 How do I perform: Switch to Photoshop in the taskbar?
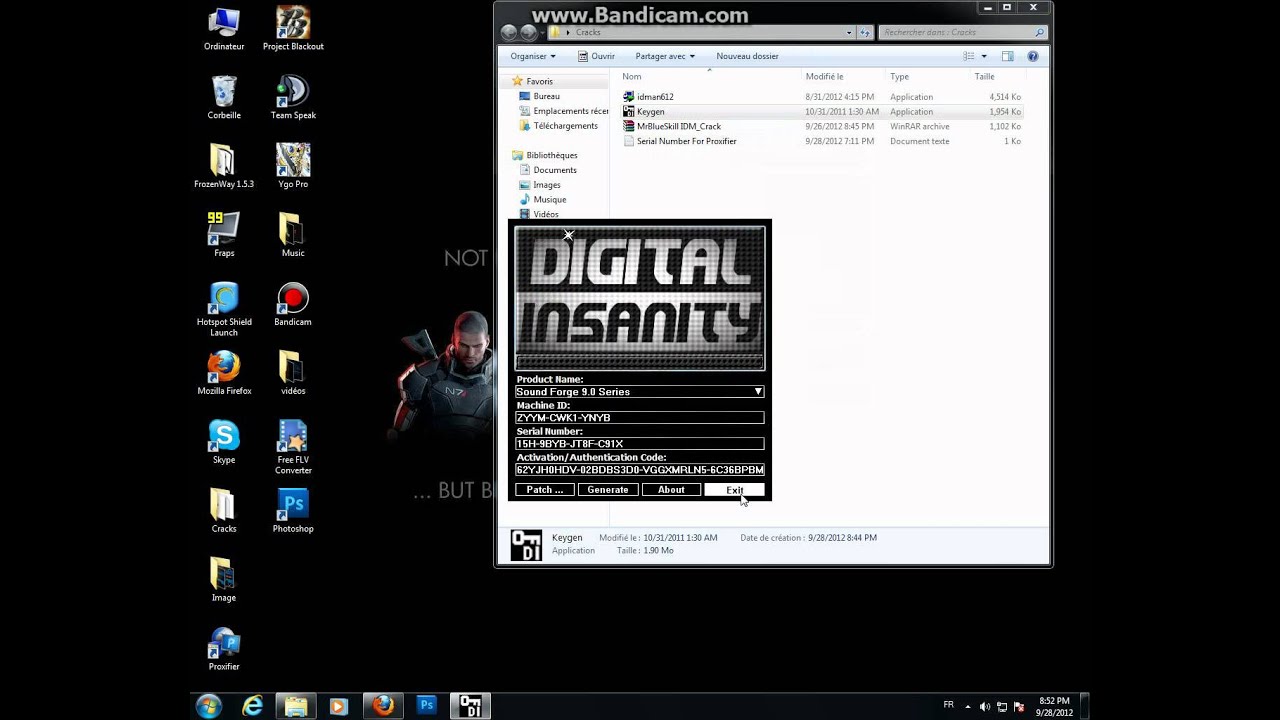coord(427,706)
